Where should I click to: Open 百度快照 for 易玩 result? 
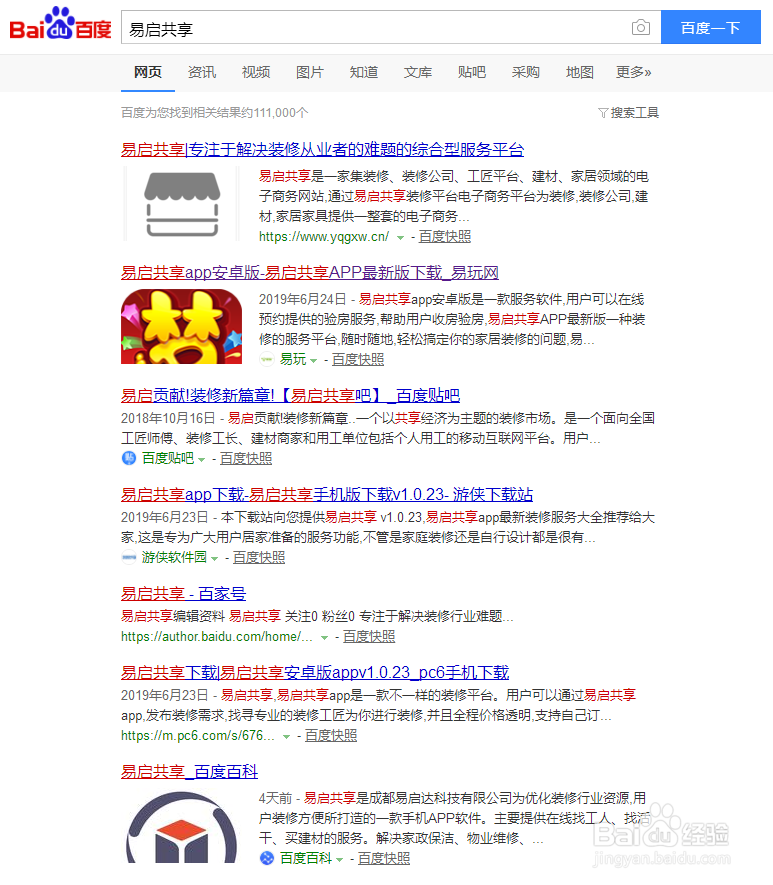tap(358, 360)
